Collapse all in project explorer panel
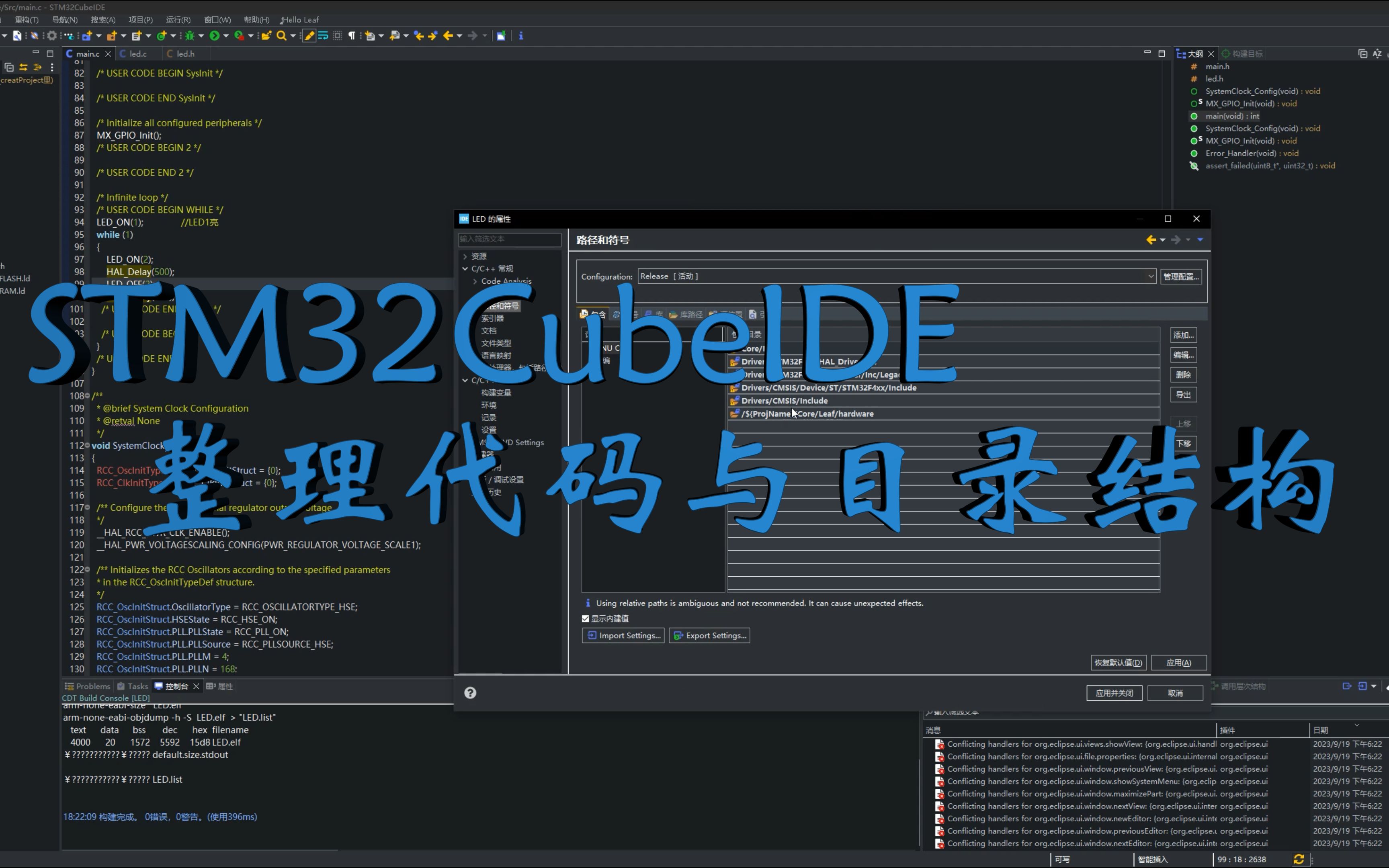This screenshot has height=868, width=1389. (8, 67)
